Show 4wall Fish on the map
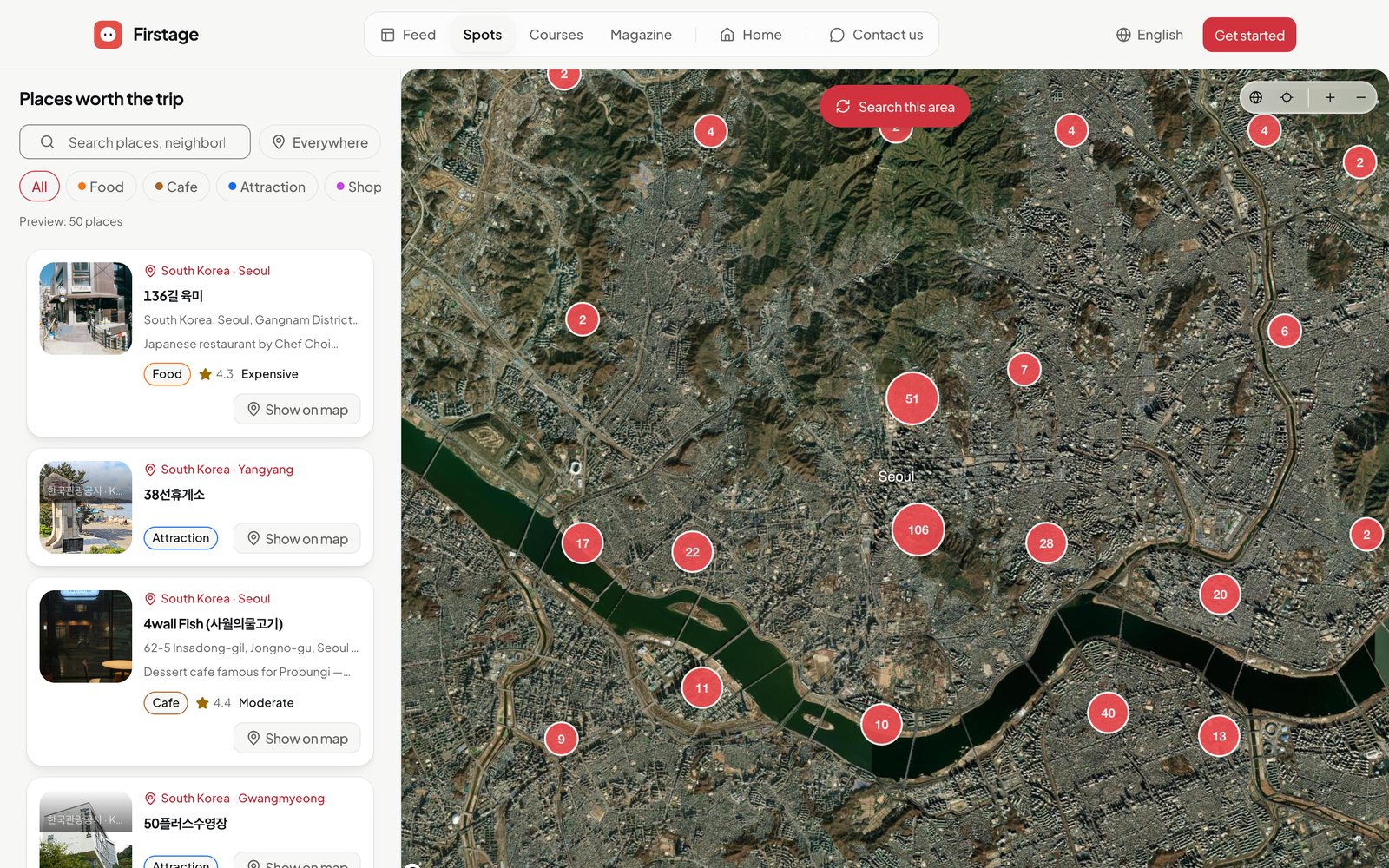This screenshot has height=868, width=1389. pyautogui.click(x=297, y=739)
